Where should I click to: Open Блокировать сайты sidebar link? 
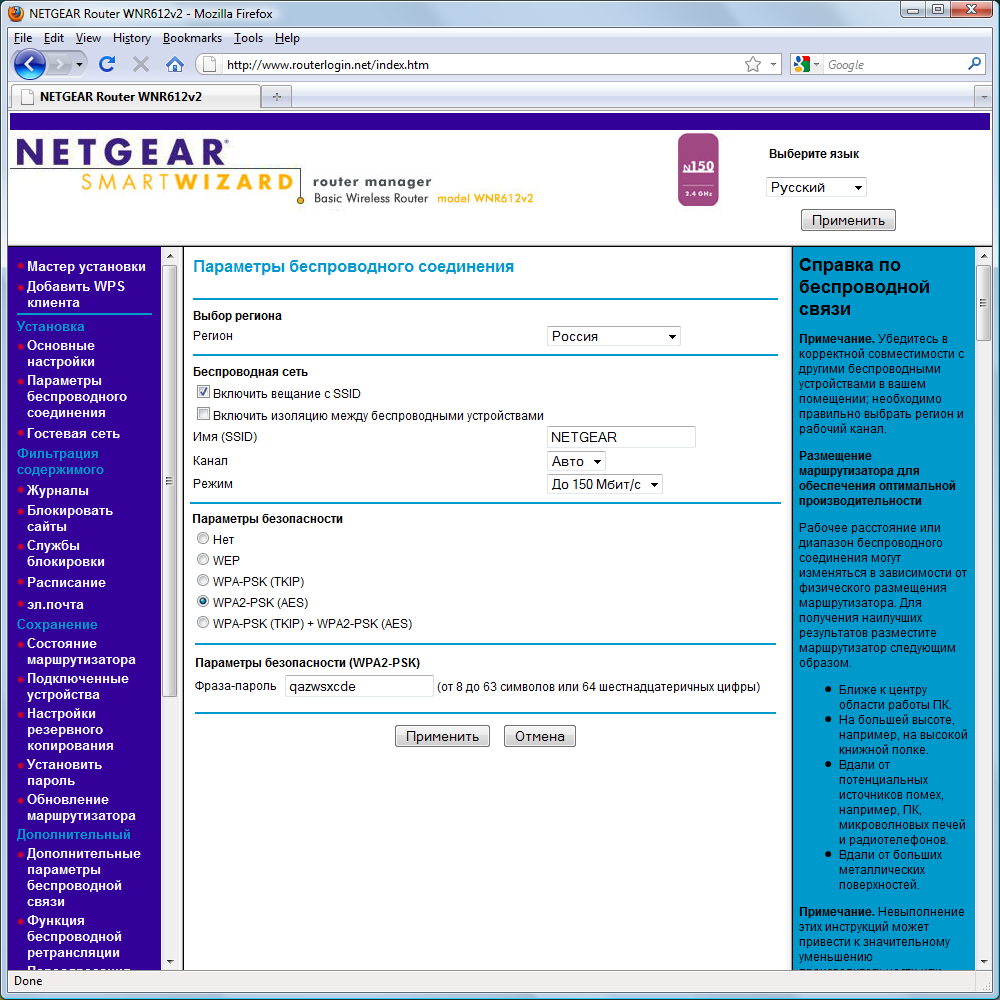coord(70,518)
